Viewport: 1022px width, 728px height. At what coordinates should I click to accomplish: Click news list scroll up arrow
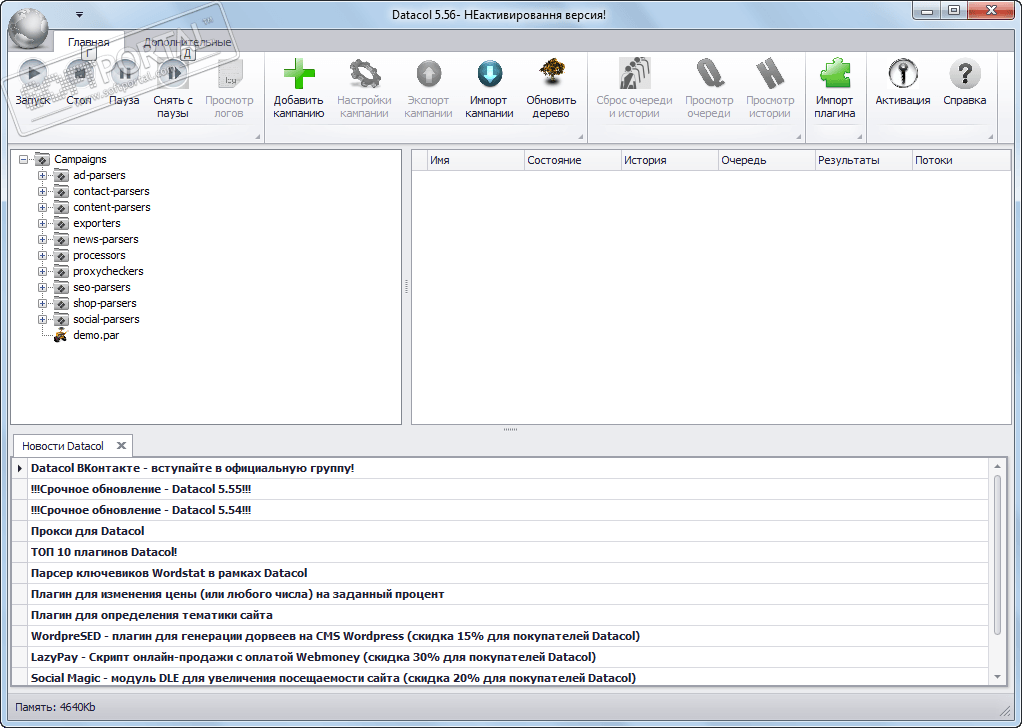tap(997, 466)
